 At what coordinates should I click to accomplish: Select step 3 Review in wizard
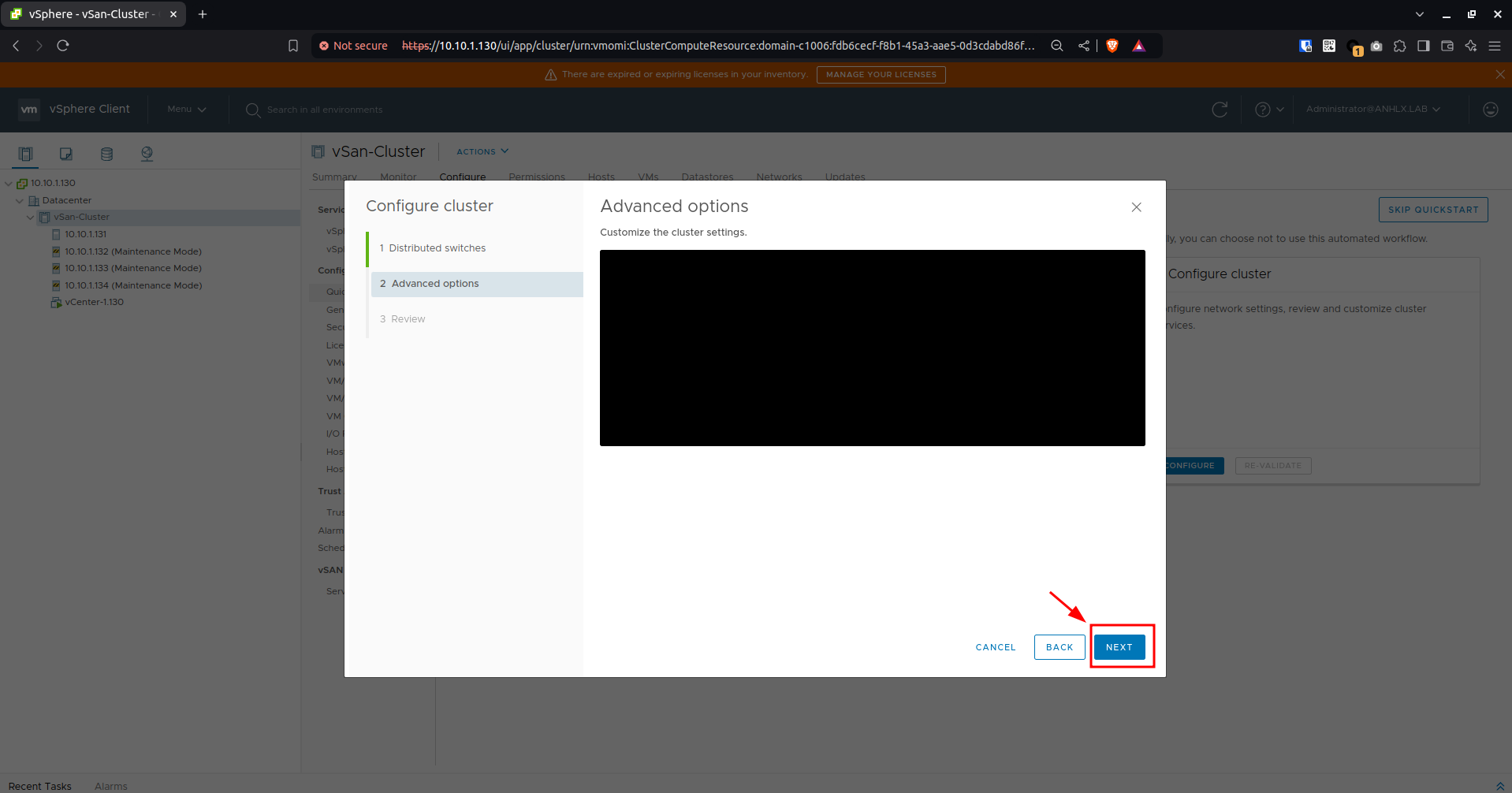402,318
